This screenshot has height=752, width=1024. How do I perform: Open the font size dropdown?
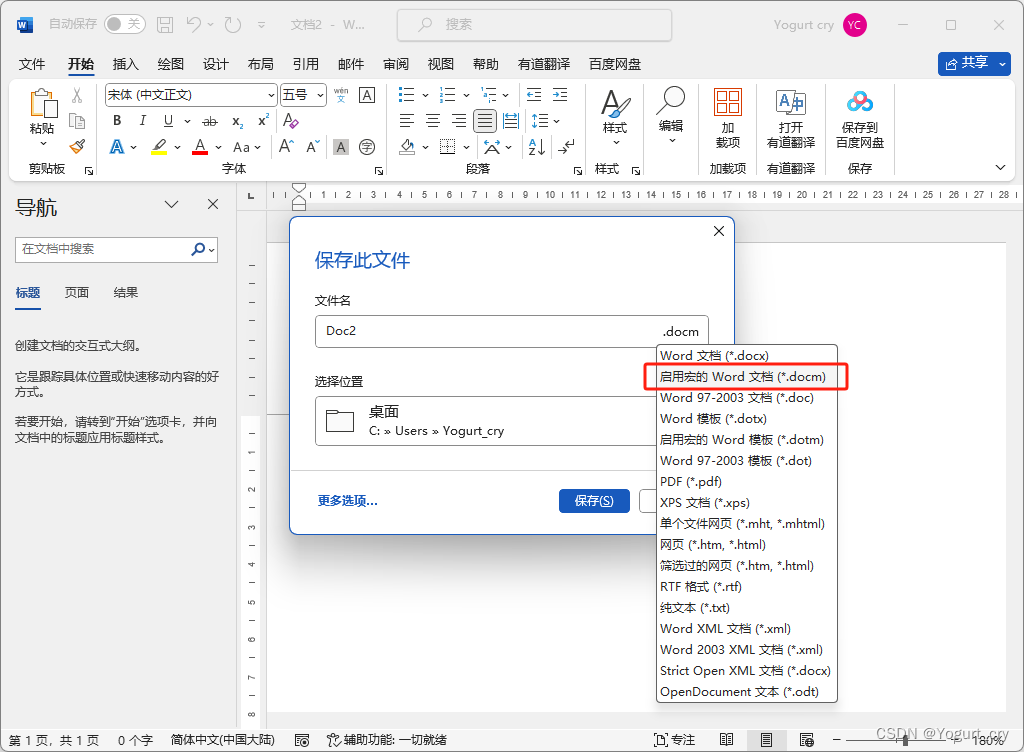(320, 95)
